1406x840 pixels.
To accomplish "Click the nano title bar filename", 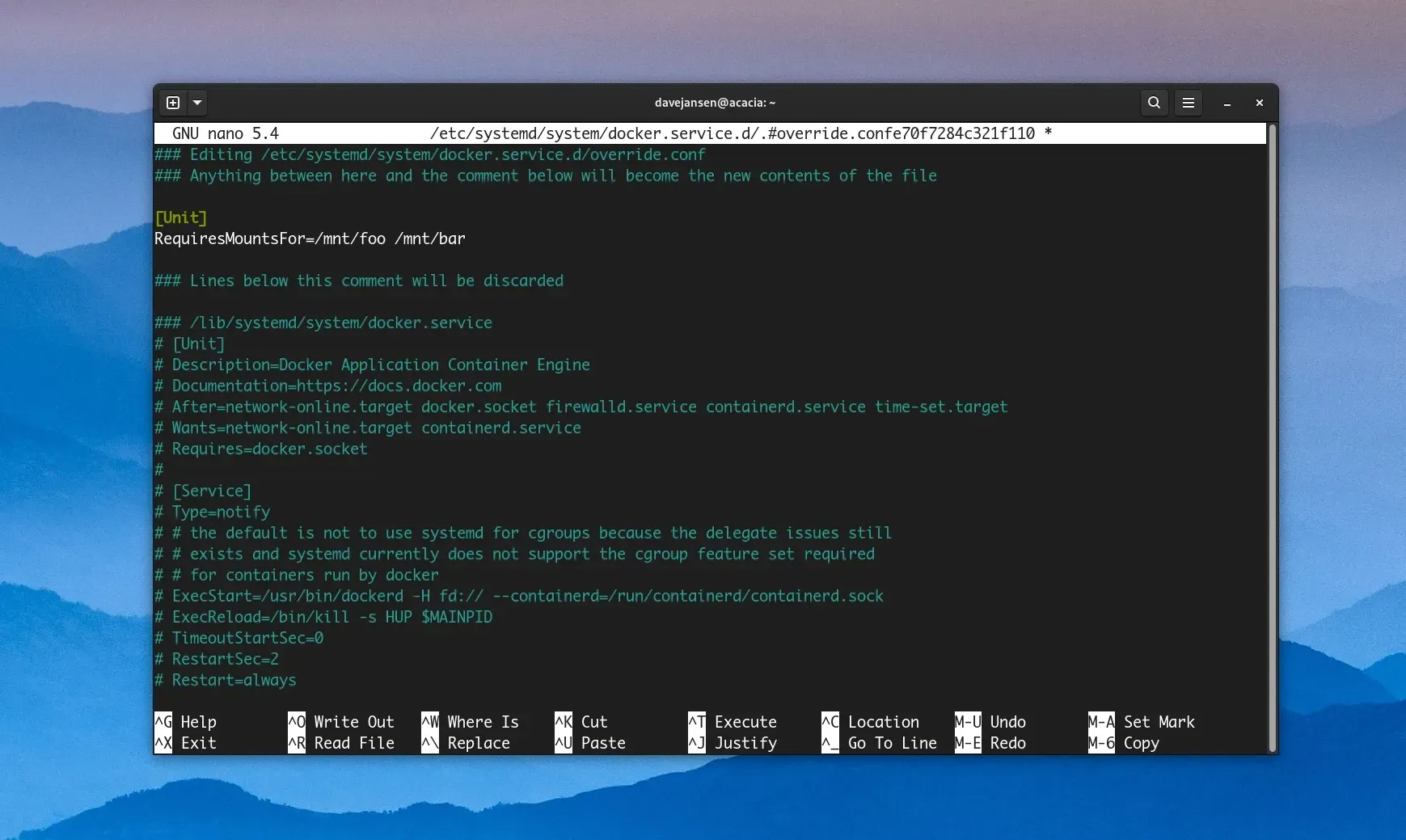I will [732, 133].
